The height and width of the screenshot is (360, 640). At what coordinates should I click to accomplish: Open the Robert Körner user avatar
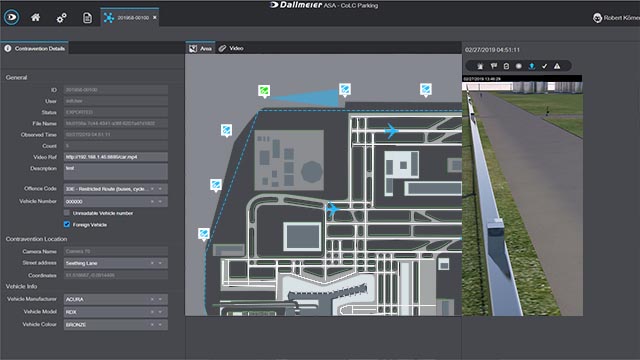tap(597, 18)
